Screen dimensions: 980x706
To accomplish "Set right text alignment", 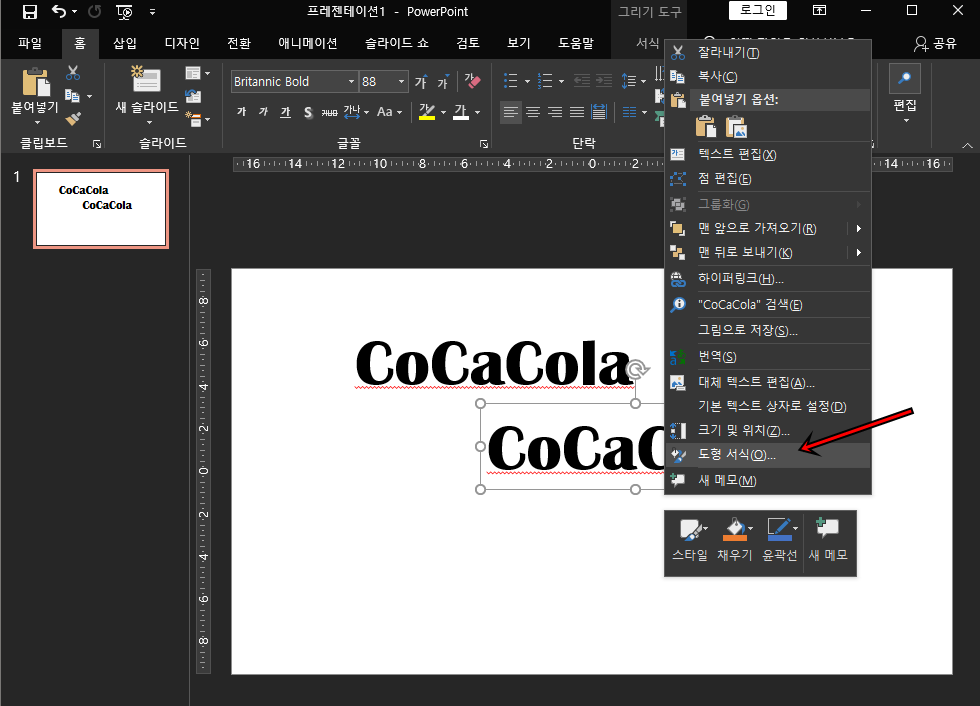I will coord(554,112).
